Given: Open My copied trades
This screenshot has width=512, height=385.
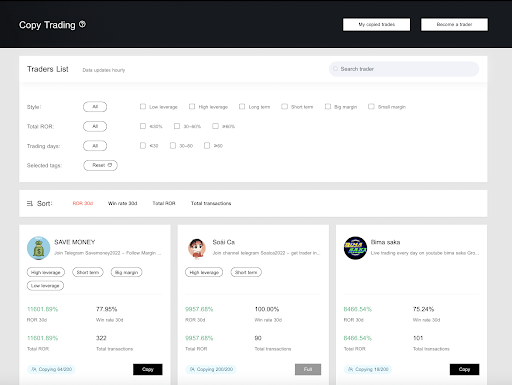Looking at the screenshot, I should pos(377,25).
